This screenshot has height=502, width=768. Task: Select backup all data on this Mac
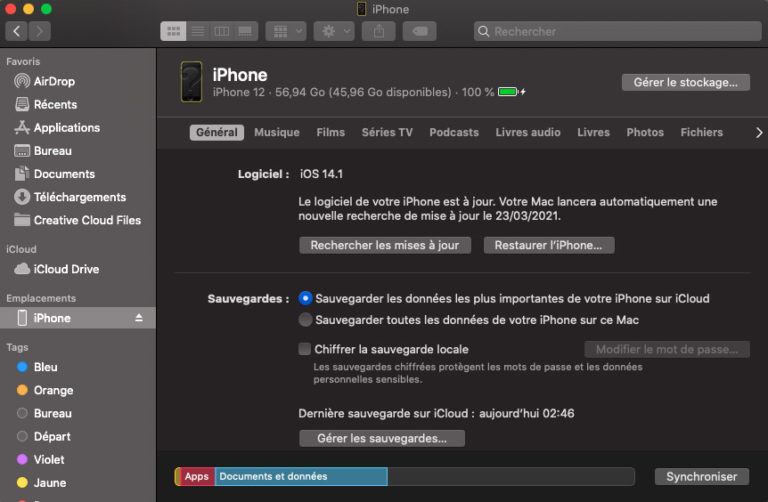pyautogui.click(x=306, y=320)
